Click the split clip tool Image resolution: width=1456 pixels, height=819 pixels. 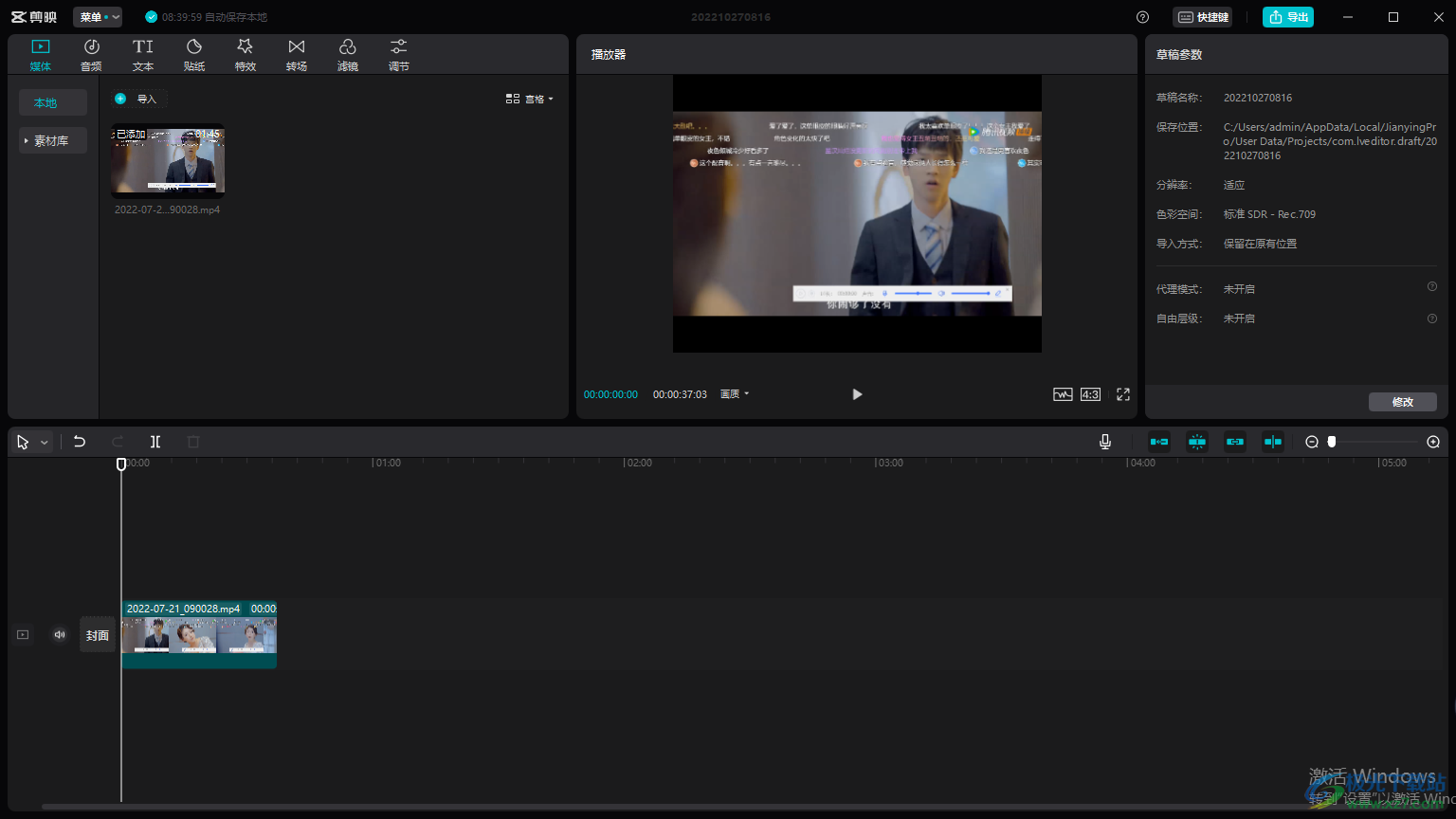pos(155,442)
